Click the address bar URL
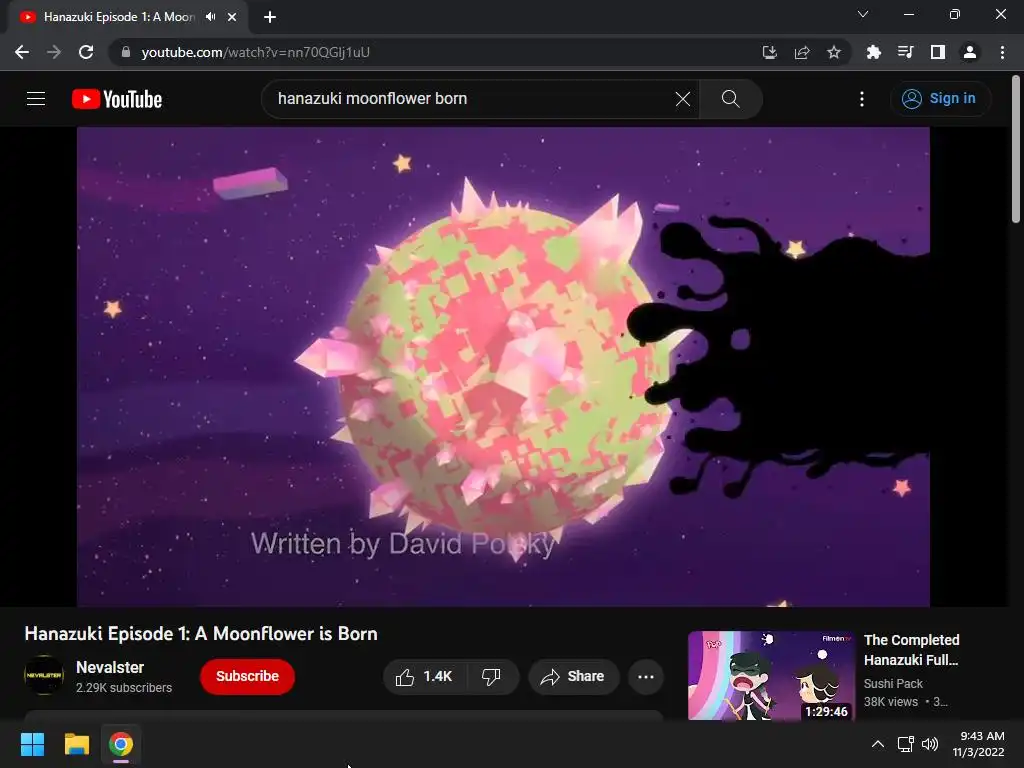 tap(255, 52)
